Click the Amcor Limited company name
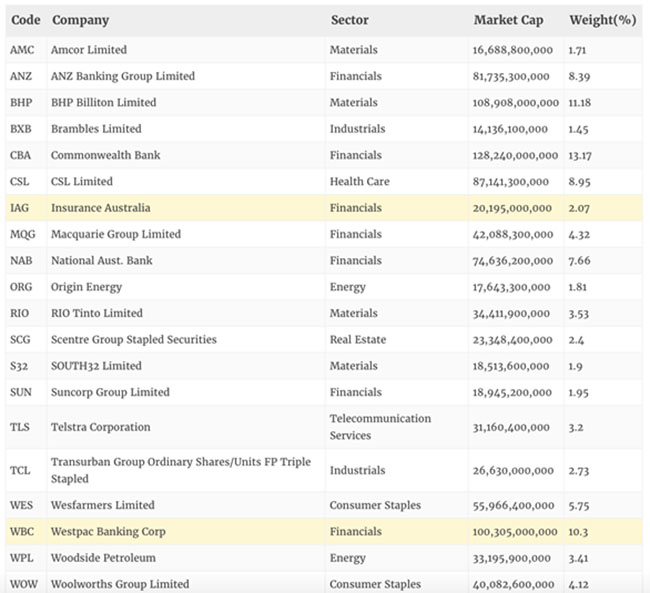 pyautogui.click(x=89, y=50)
